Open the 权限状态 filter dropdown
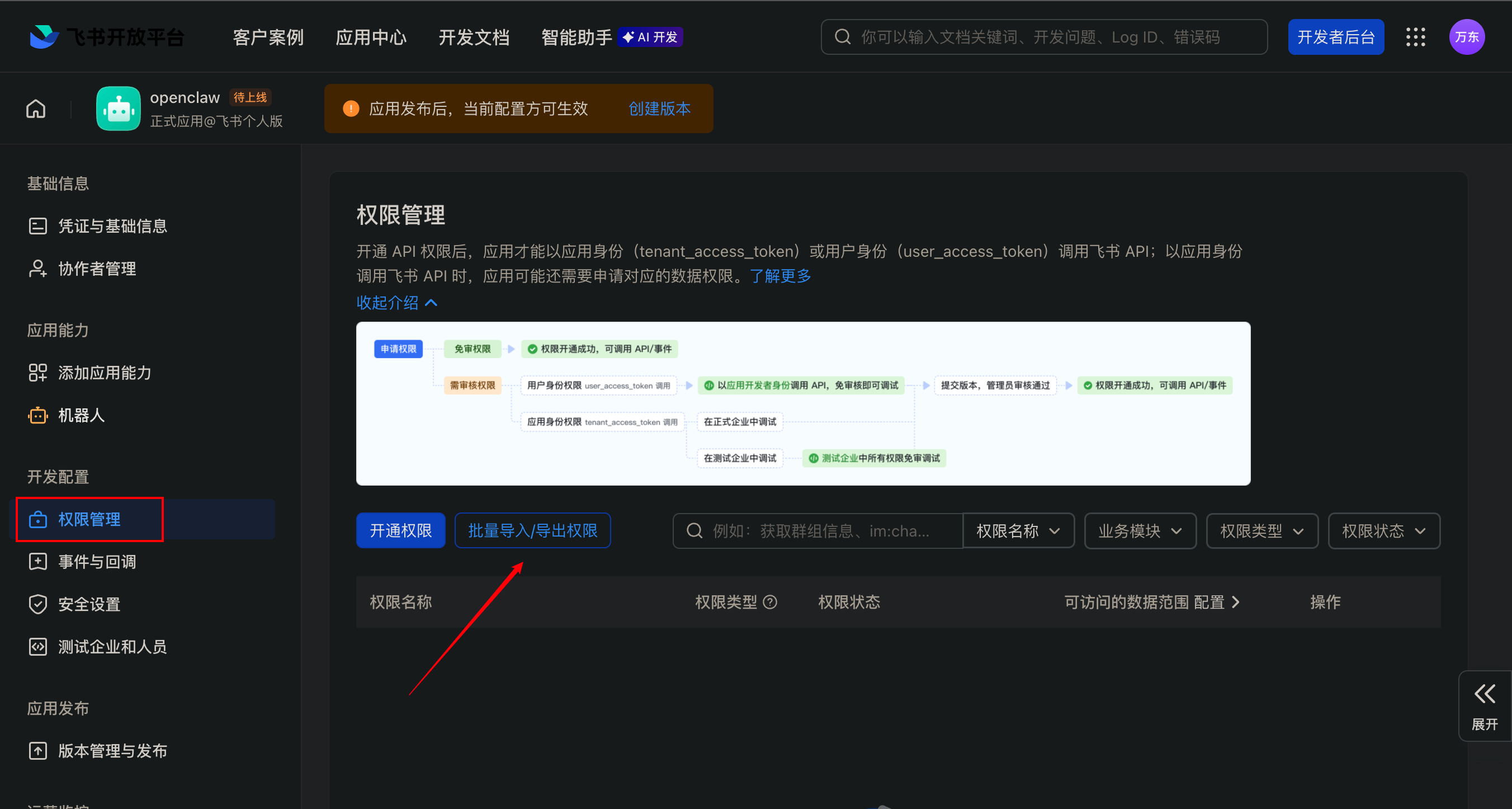The image size is (1512, 809). [1384, 531]
